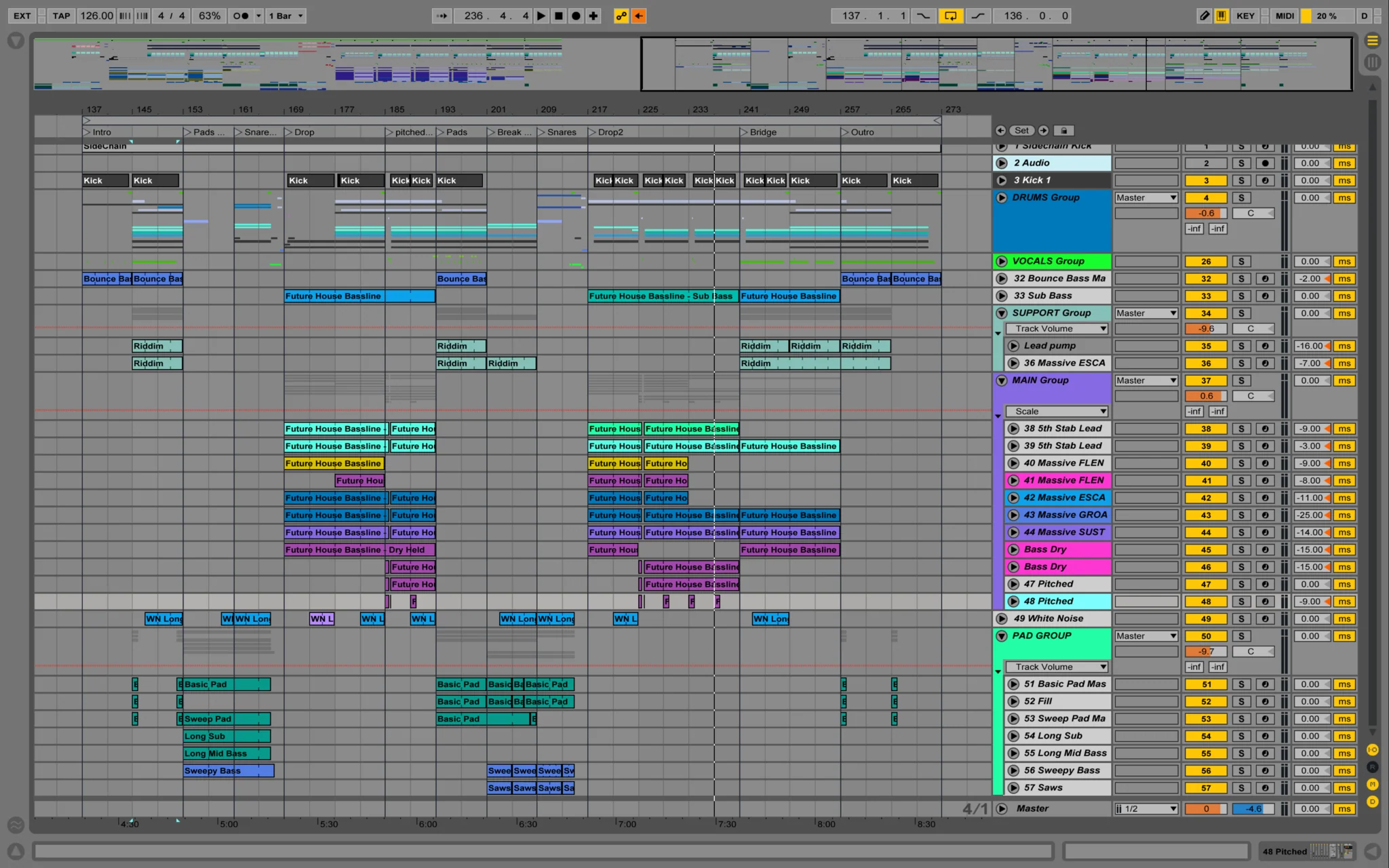Click DRUMS Group unfold button

[x=1001, y=197]
